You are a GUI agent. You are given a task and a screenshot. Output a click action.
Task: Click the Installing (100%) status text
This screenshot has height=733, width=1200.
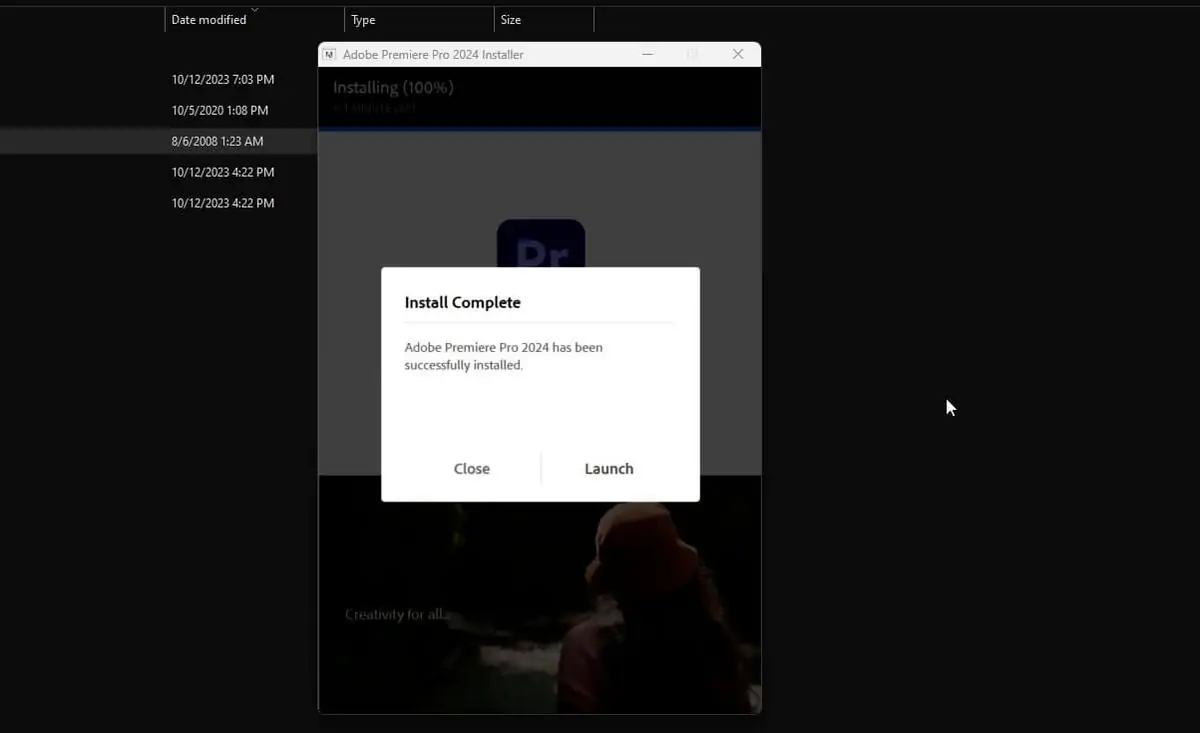[393, 88]
